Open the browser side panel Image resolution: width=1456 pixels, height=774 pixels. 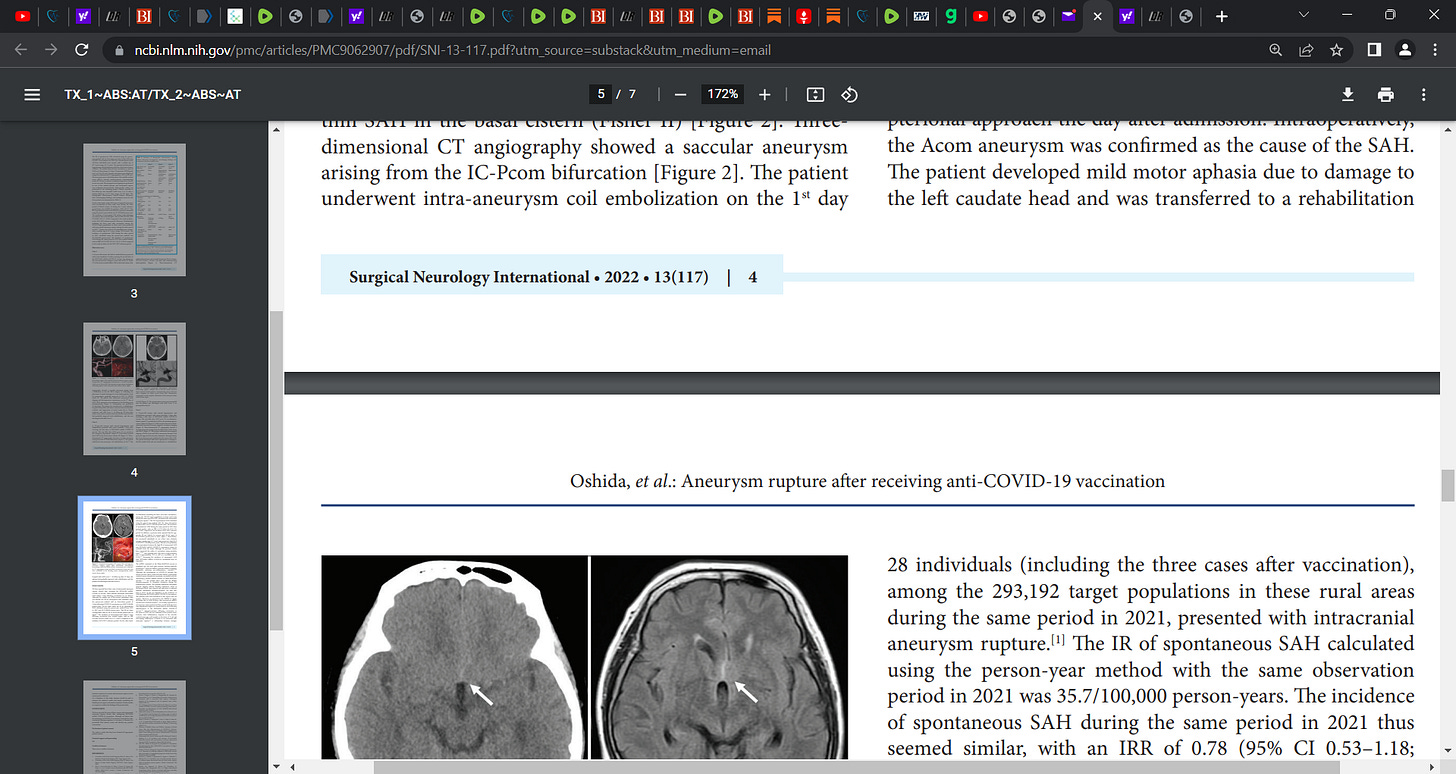click(1374, 50)
